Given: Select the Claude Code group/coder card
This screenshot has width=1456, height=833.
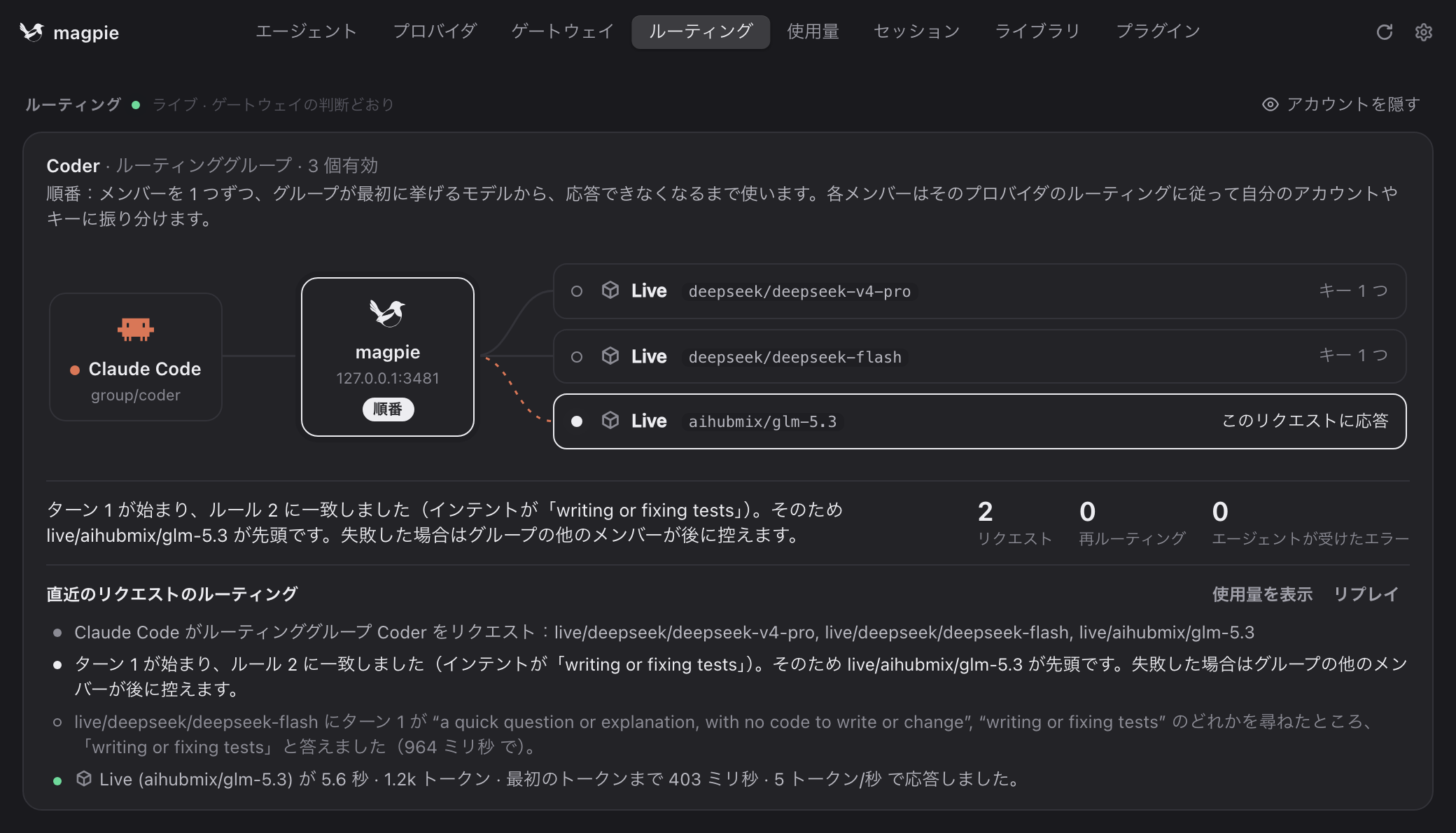Looking at the screenshot, I should tap(136, 357).
